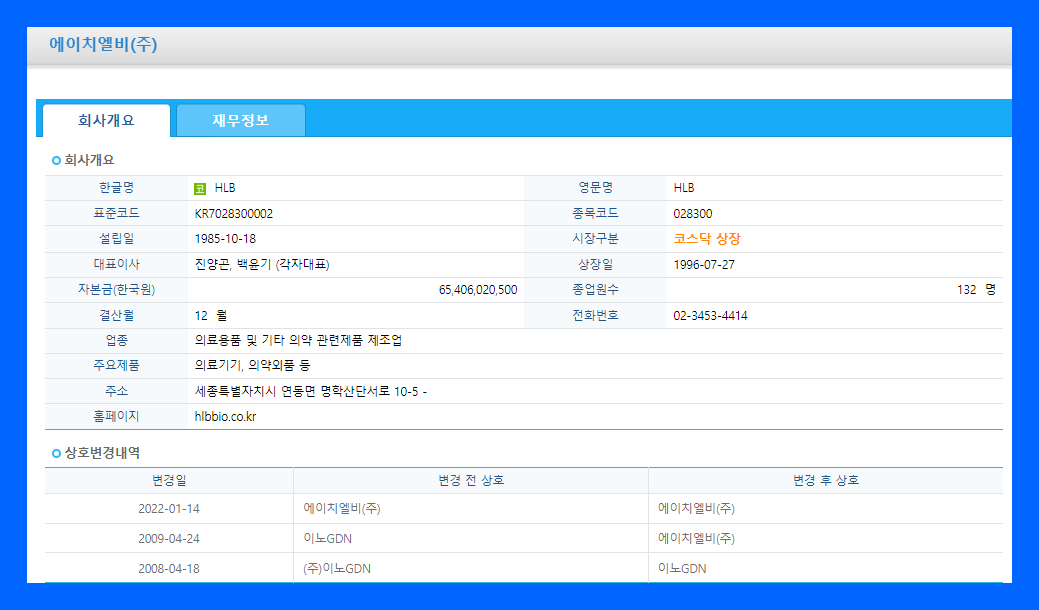Click the English name value HLB
Image resolution: width=1039 pixels, height=610 pixels.
(x=684, y=188)
